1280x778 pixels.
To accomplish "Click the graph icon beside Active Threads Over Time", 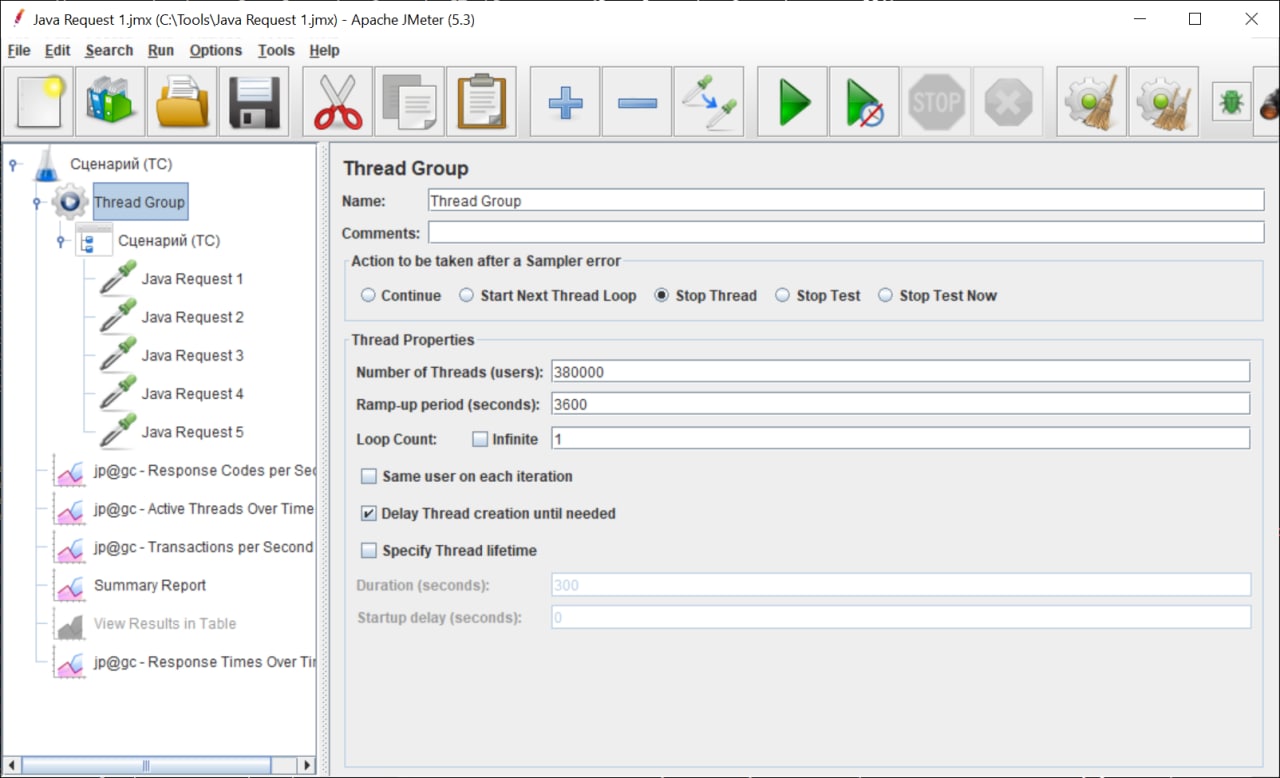I will coord(71,509).
